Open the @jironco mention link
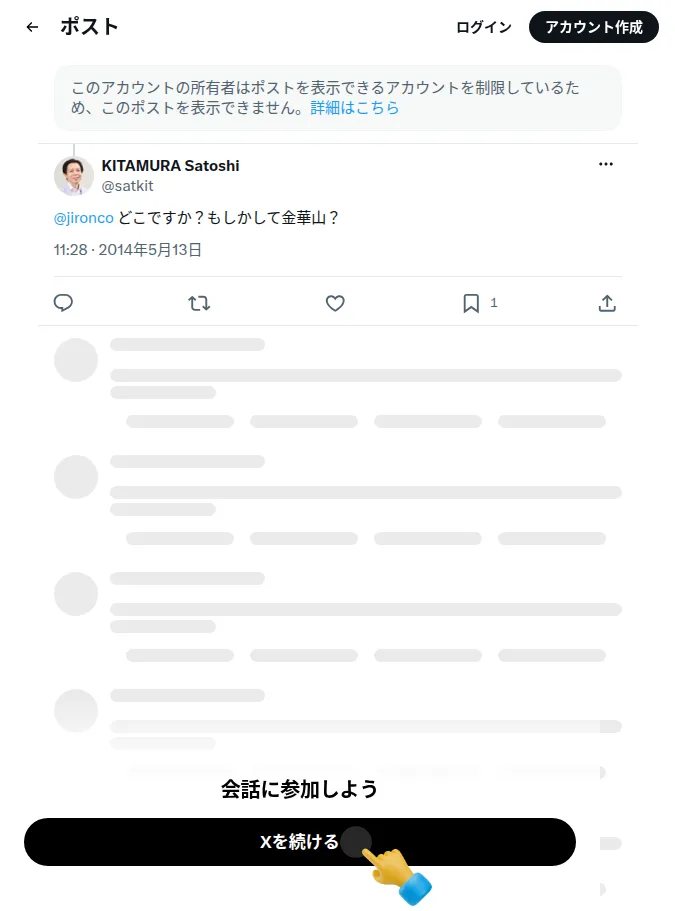 click(84, 218)
